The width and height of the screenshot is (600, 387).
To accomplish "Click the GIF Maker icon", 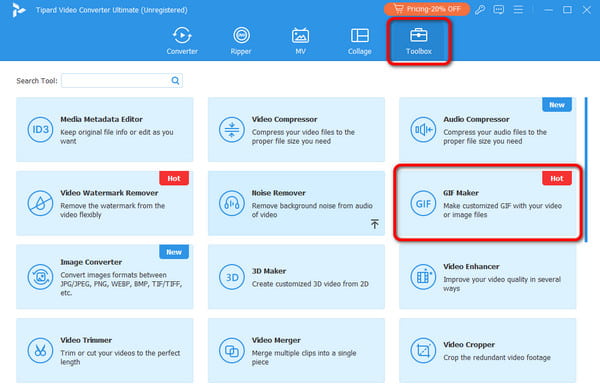I will pos(423,203).
